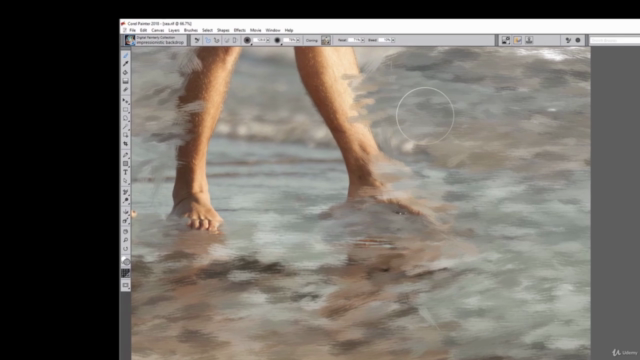Viewport: 640px width, 360px height.
Task: Click the Bleed percentage field
Action: [x=385, y=40]
